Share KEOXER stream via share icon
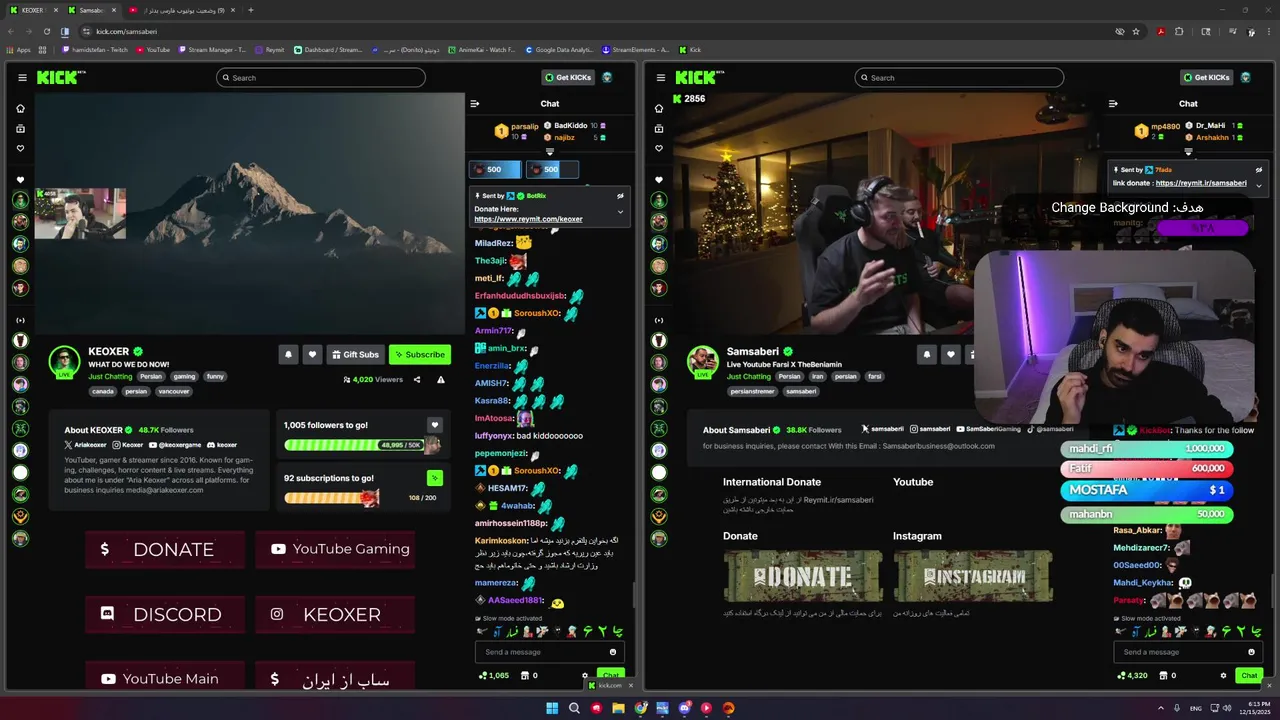Screen dimensions: 1280x720 click(x=417, y=380)
